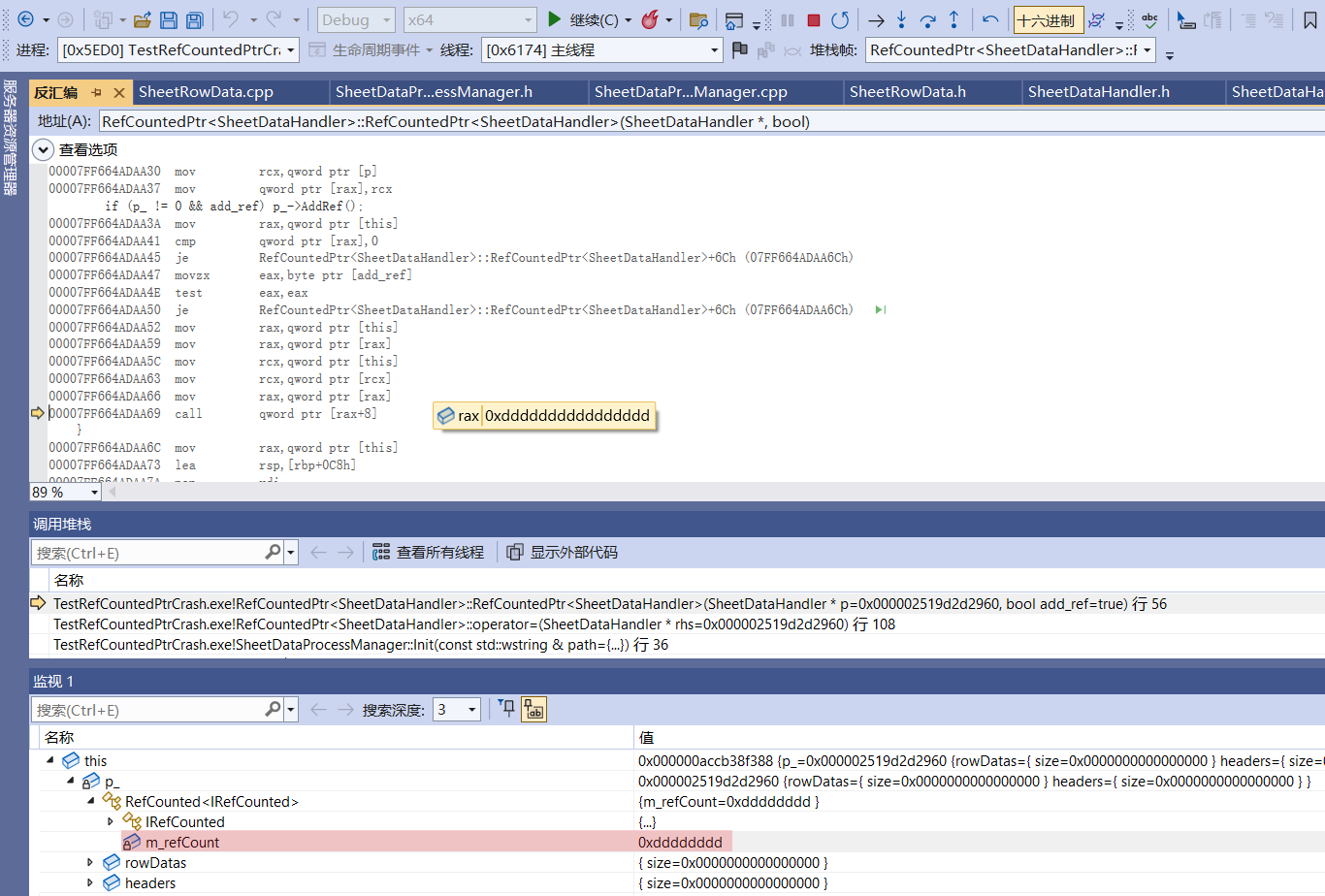Toggle the 十六进制 hexadecimal display button

coord(1047,19)
